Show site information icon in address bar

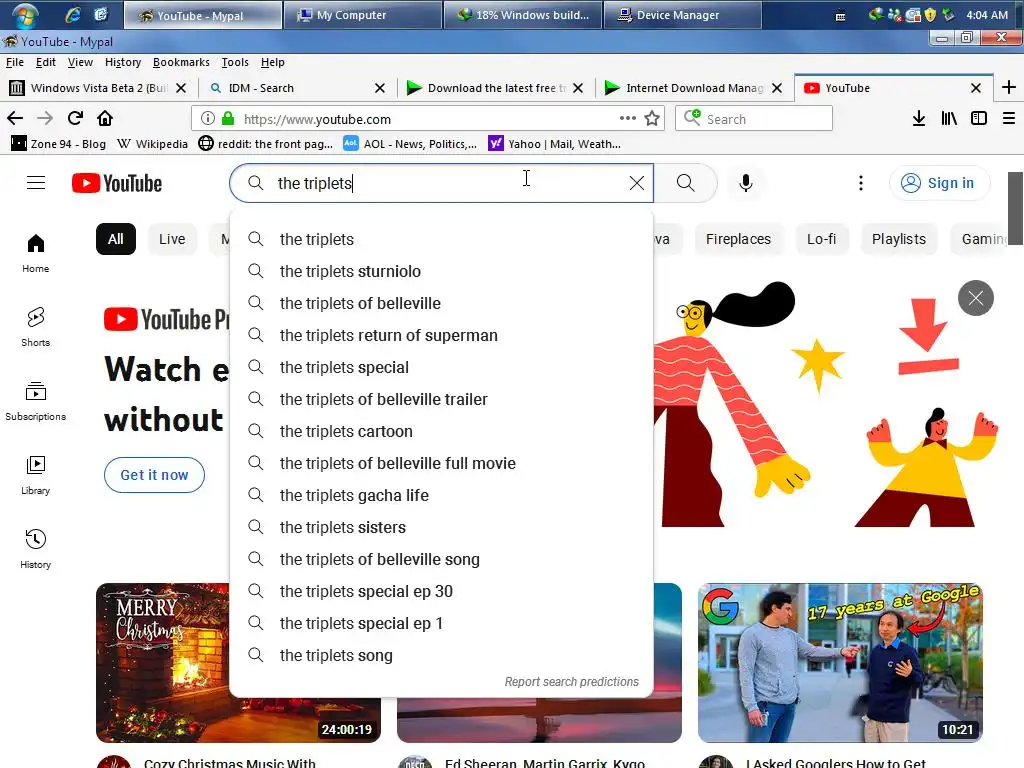[208, 118]
